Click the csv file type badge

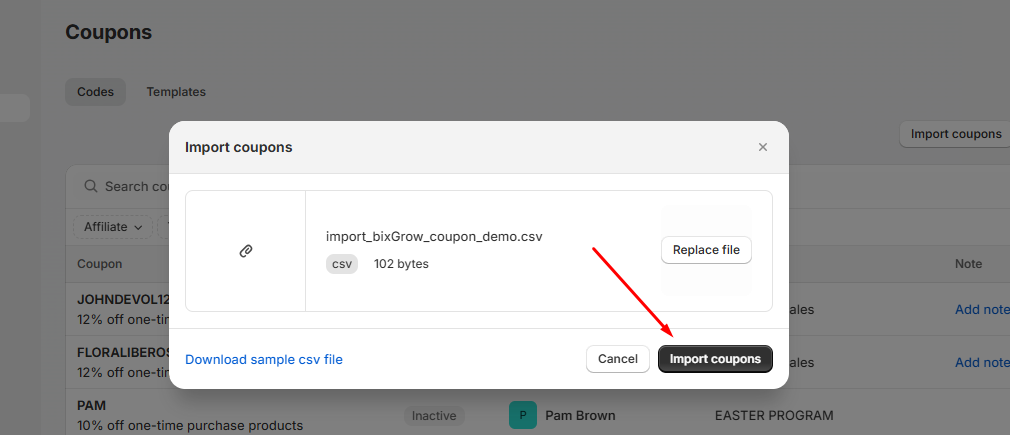pyautogui.click(x=342, y=264)
